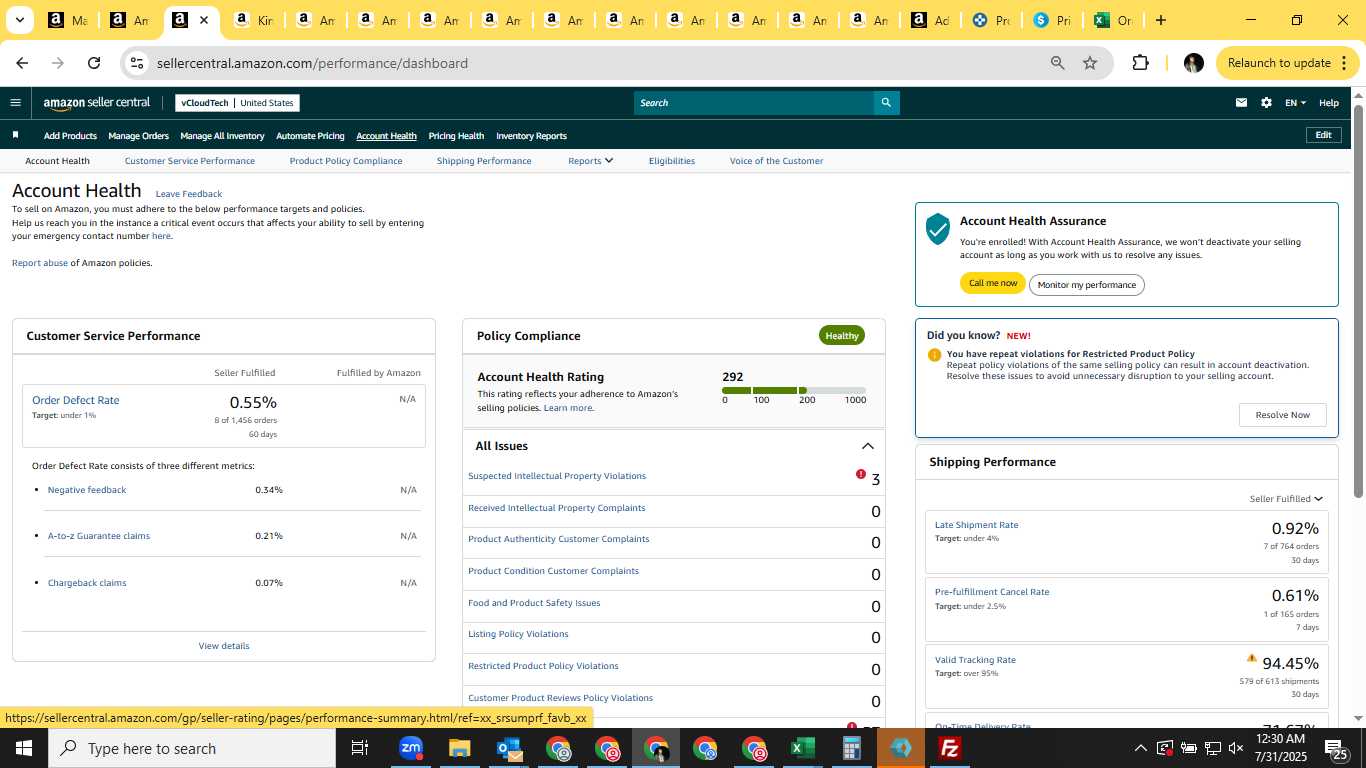The height and width of the screenshot is (768, 1366).
Task: Click the Help link in header
Action: (1328, 103)
